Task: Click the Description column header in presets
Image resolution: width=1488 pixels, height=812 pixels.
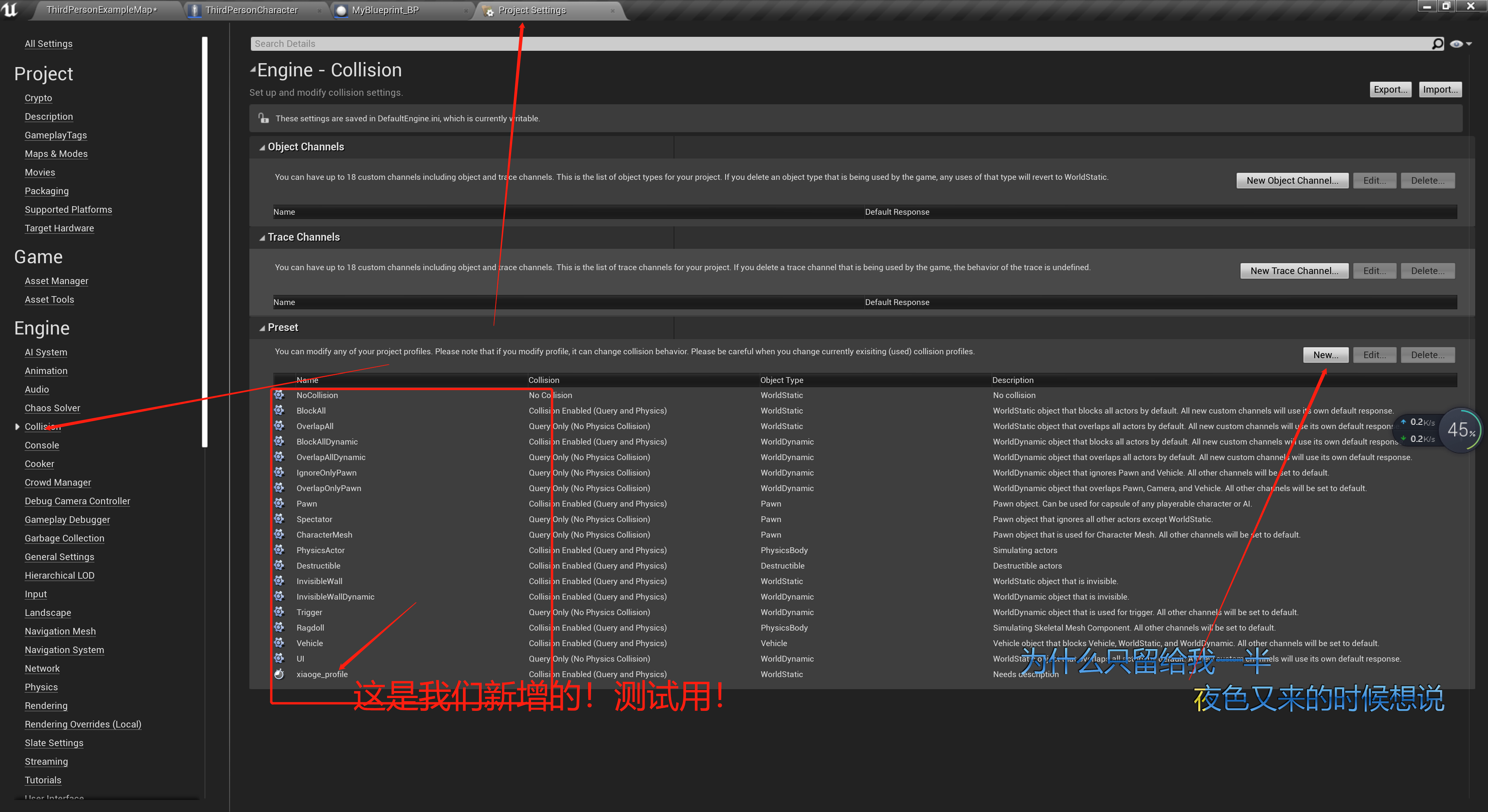Action: [1013, 380]
